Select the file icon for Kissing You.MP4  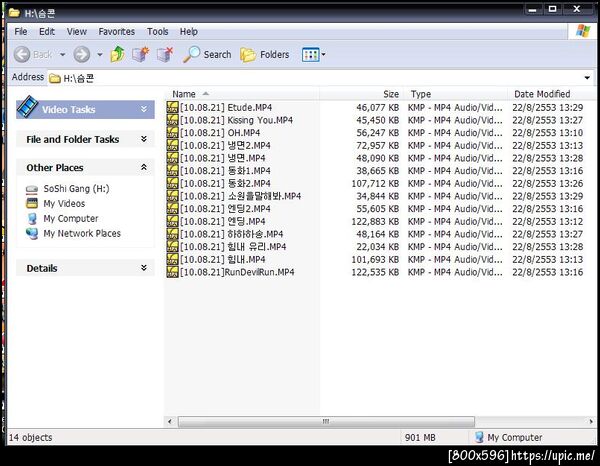pyautogui.click(x=173, y=120)
